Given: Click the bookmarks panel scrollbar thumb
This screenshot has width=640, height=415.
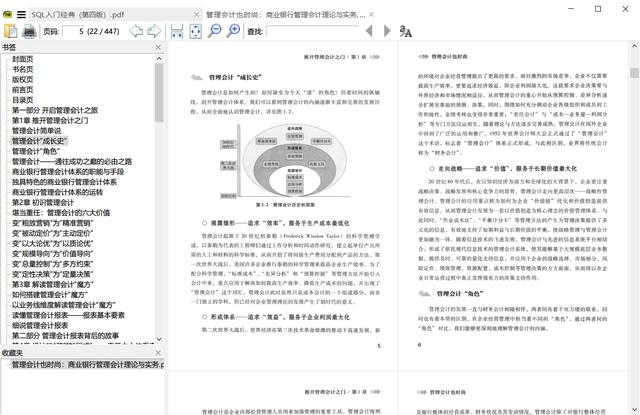Looking at the screenshot, I should [x=159, y=93].
